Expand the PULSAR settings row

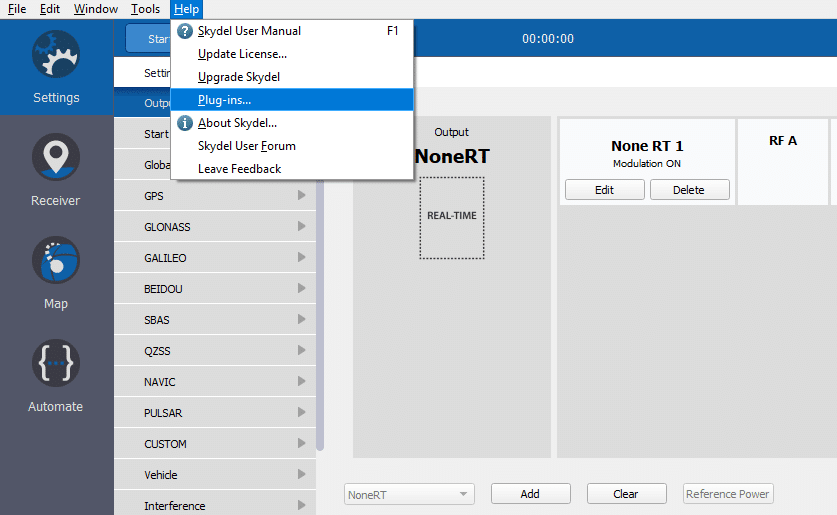[215, 413]
